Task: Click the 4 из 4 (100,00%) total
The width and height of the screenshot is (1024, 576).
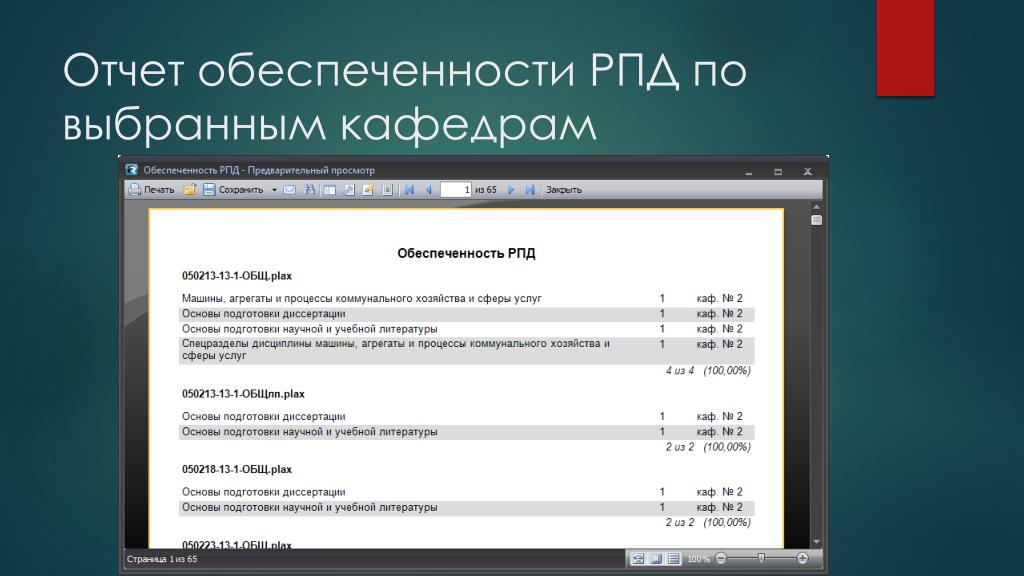Action: 708,371
